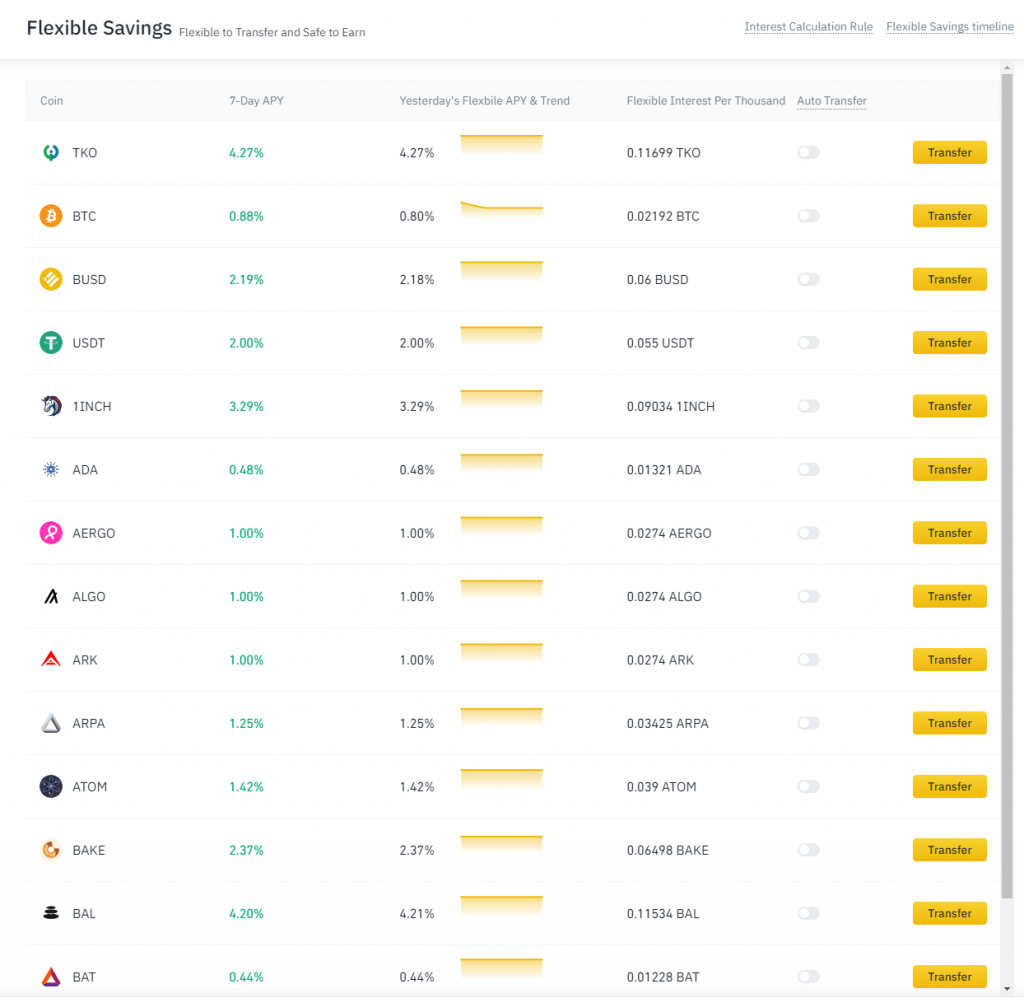Click Transfer button for ARK
Screen dimensions: 1024x998
pyautogui.click(x=950, y=660)
